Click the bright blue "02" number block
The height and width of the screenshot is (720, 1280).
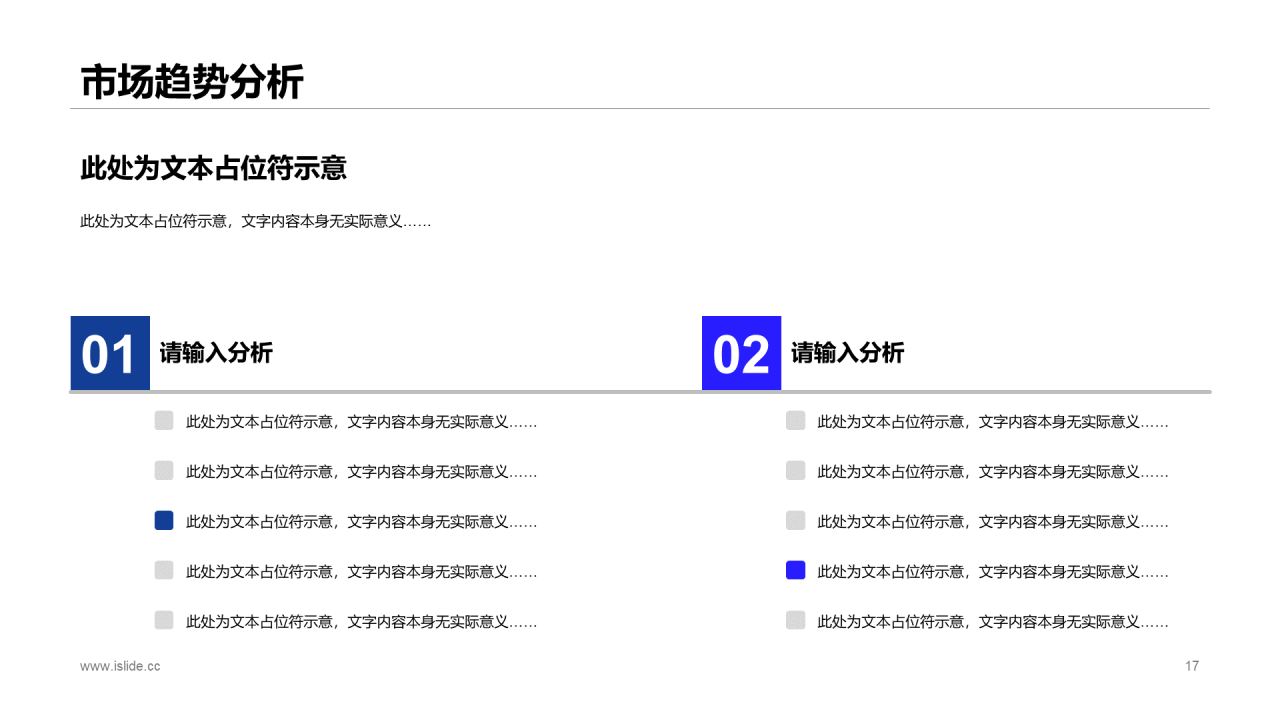741,353
